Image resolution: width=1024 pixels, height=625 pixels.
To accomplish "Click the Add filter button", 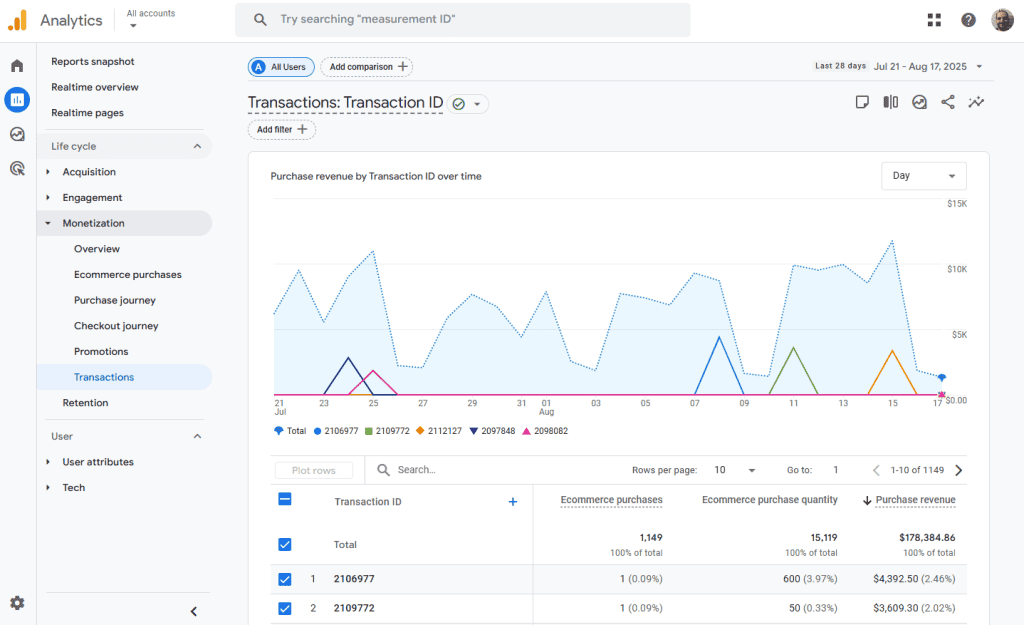I will tap(281, 130).
